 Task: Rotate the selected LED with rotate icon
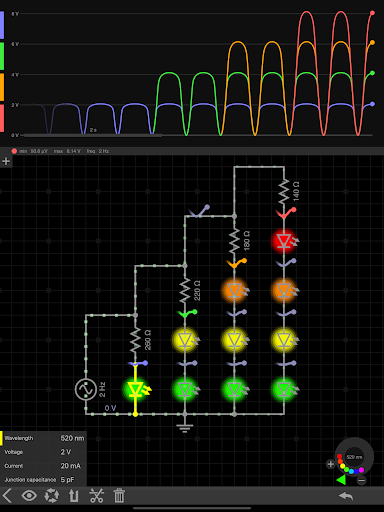(52, 496)
